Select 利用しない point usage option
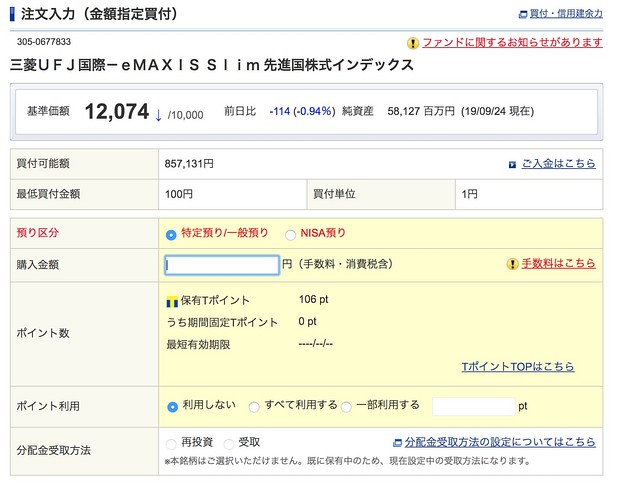617x500 pixels. tap(172, 407)
